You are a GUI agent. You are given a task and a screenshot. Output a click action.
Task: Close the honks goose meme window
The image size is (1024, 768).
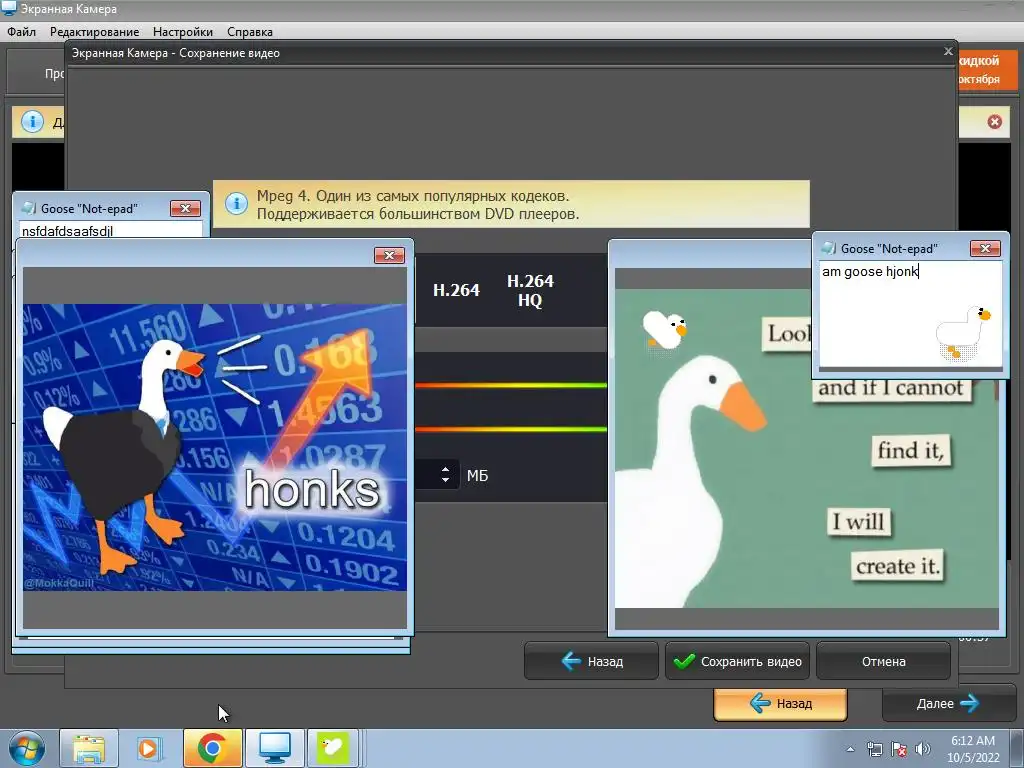point(389,255)
